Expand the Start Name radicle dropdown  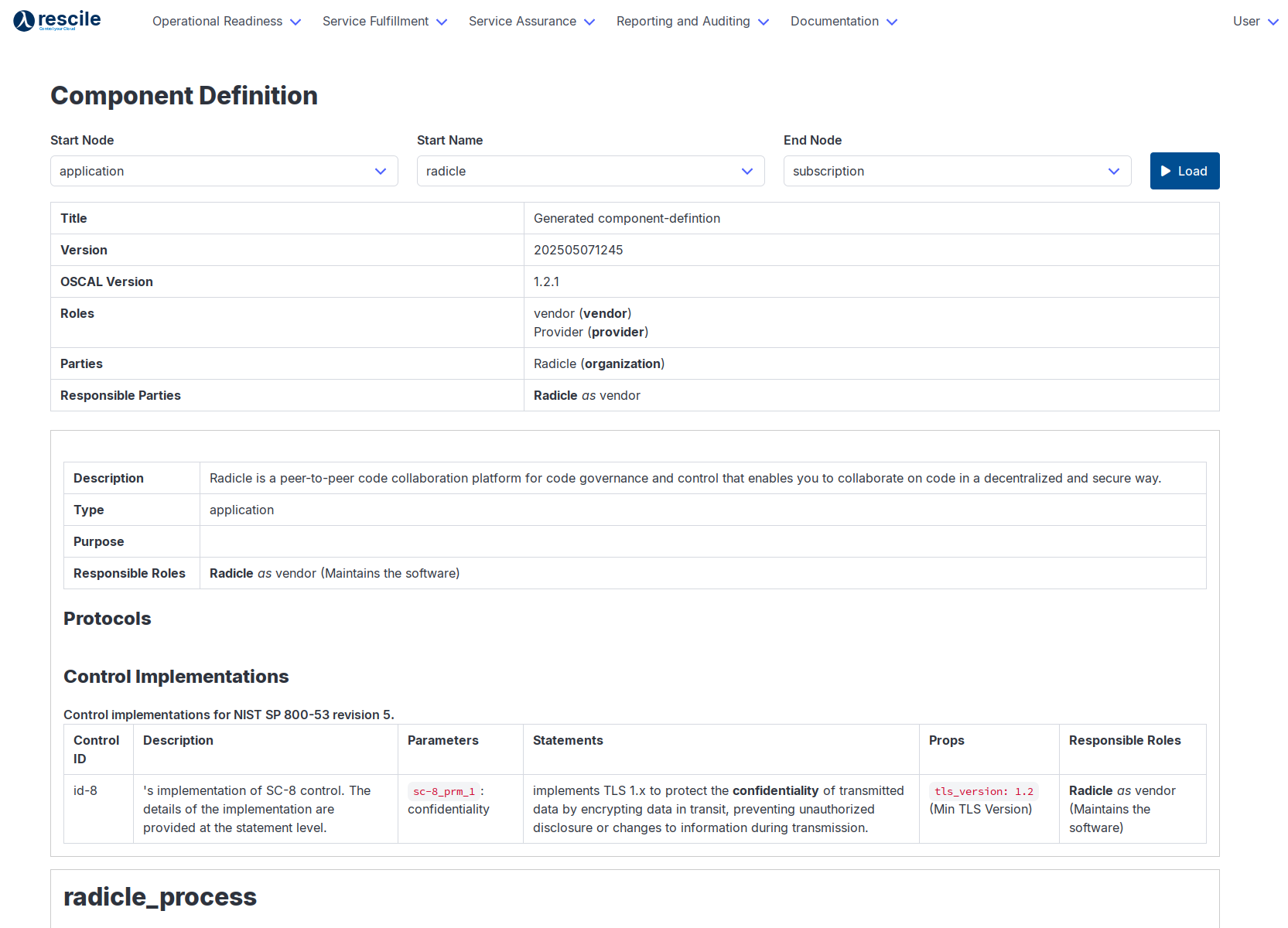tap(590, 171)
